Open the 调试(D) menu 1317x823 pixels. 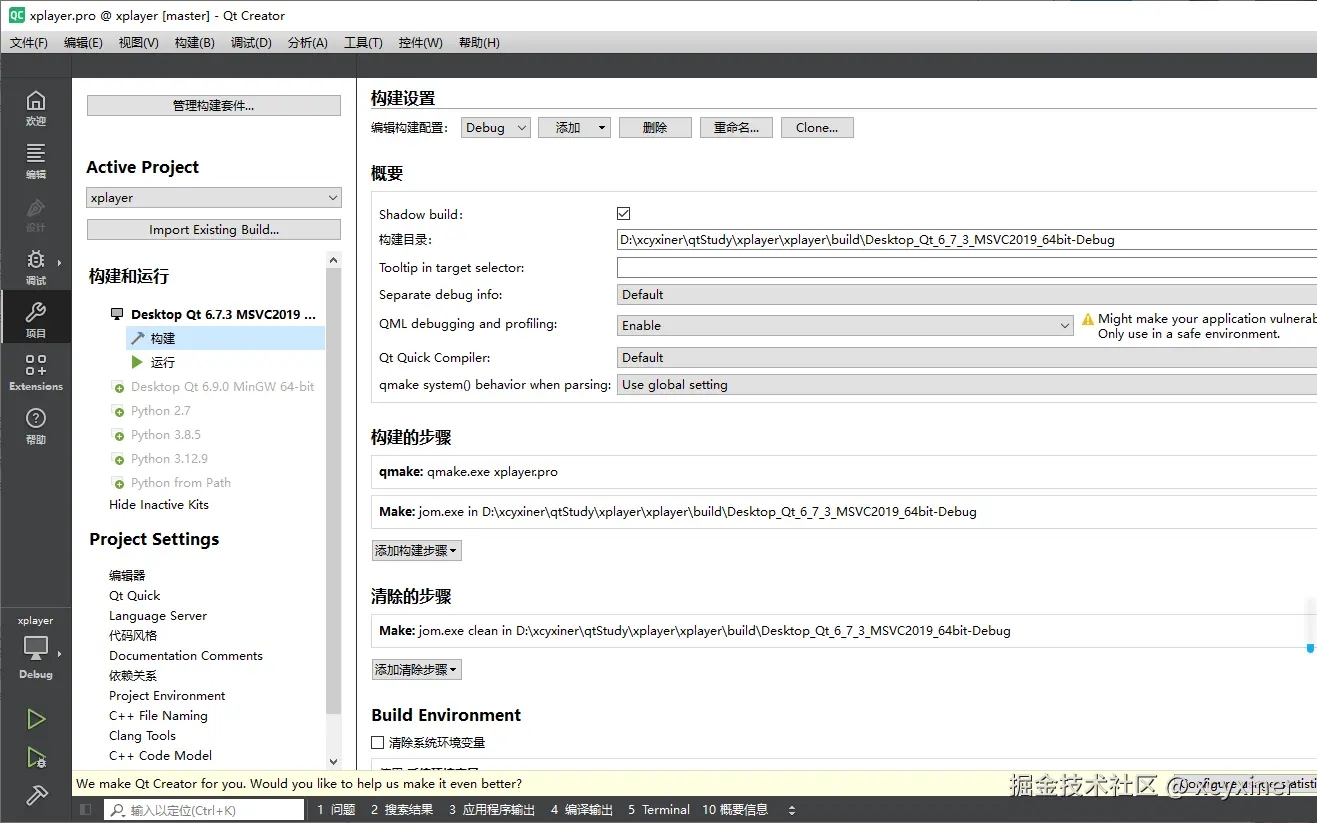click(251, 43)
